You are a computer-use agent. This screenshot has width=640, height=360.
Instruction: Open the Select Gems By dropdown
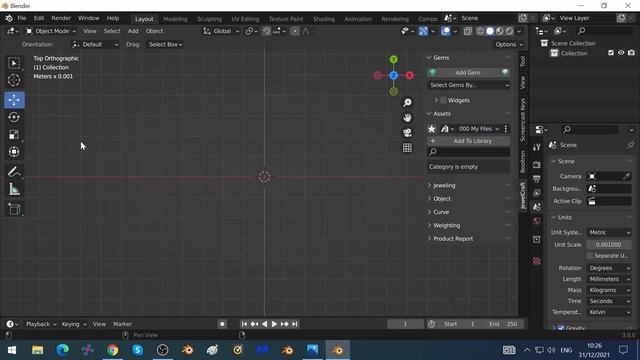click(469, 85)
